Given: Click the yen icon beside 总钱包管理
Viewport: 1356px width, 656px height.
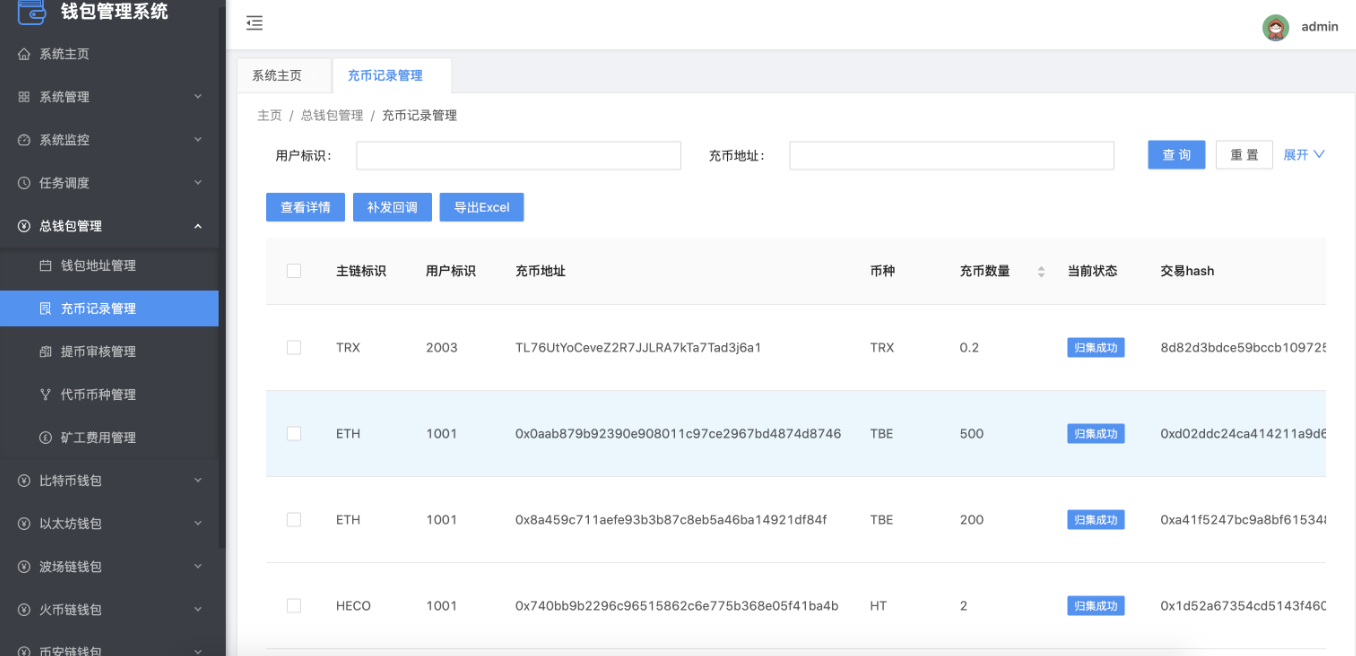Looking at the screenshot, I should (24, 226).
